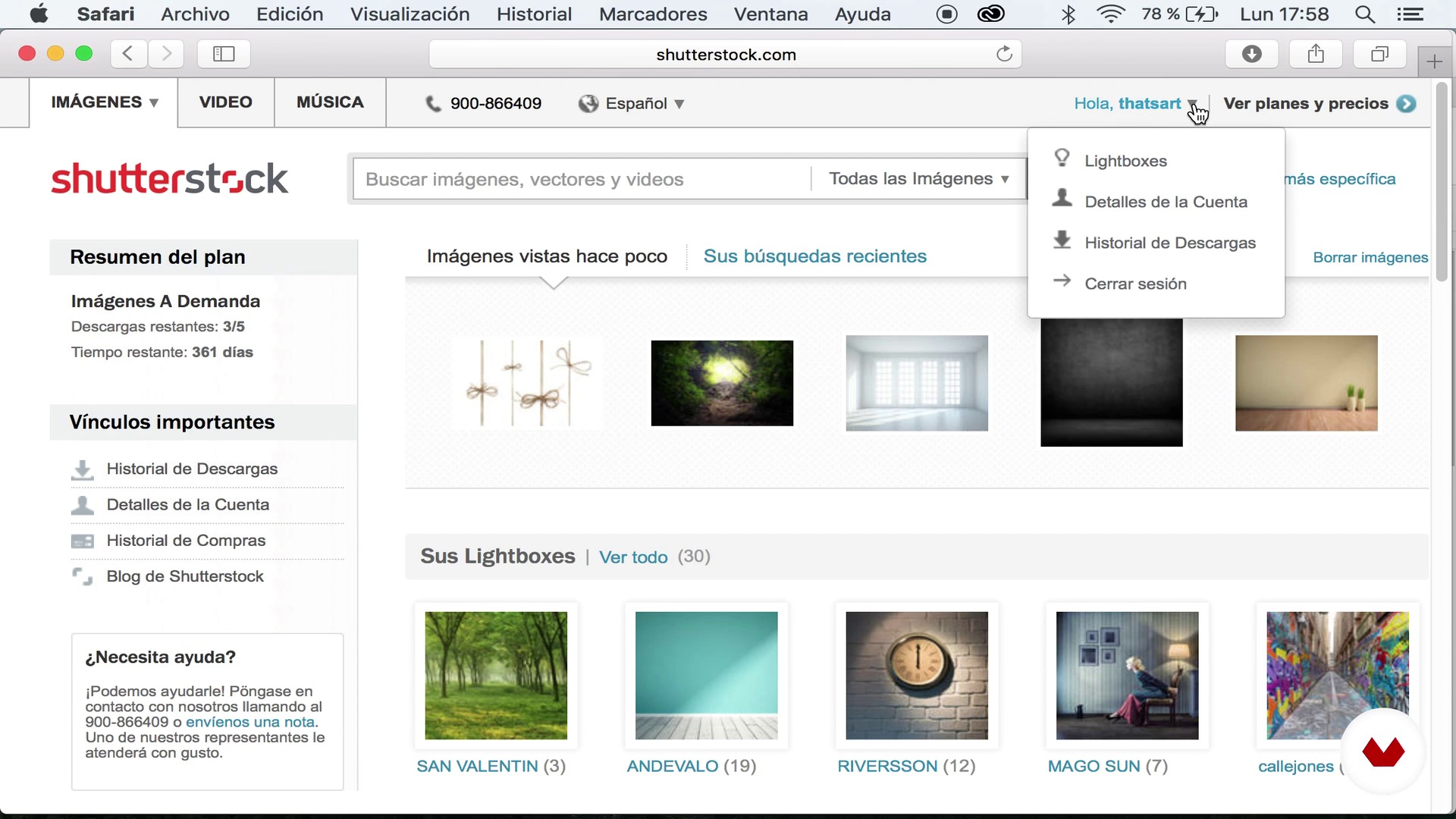This screenshot has height=819, width=1456.
Task: Click the Creative Cloud menu bar icon
Action: pyautogui.click(x=990, y=14)
